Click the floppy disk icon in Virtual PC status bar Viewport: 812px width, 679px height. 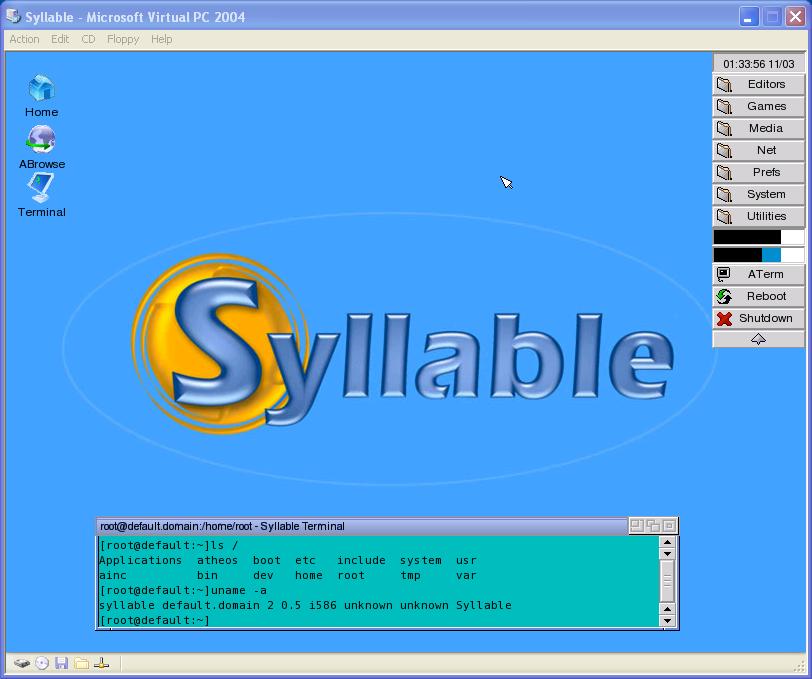62,663
